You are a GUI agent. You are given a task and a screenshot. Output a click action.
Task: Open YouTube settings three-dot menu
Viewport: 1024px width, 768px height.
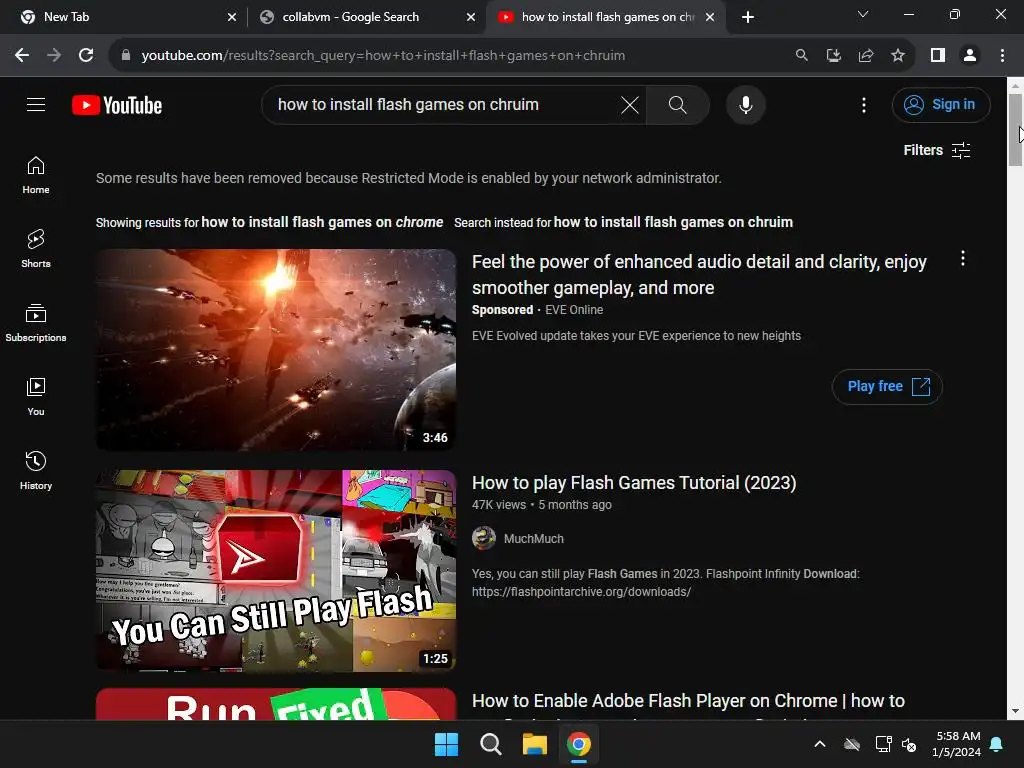point(863,105)
